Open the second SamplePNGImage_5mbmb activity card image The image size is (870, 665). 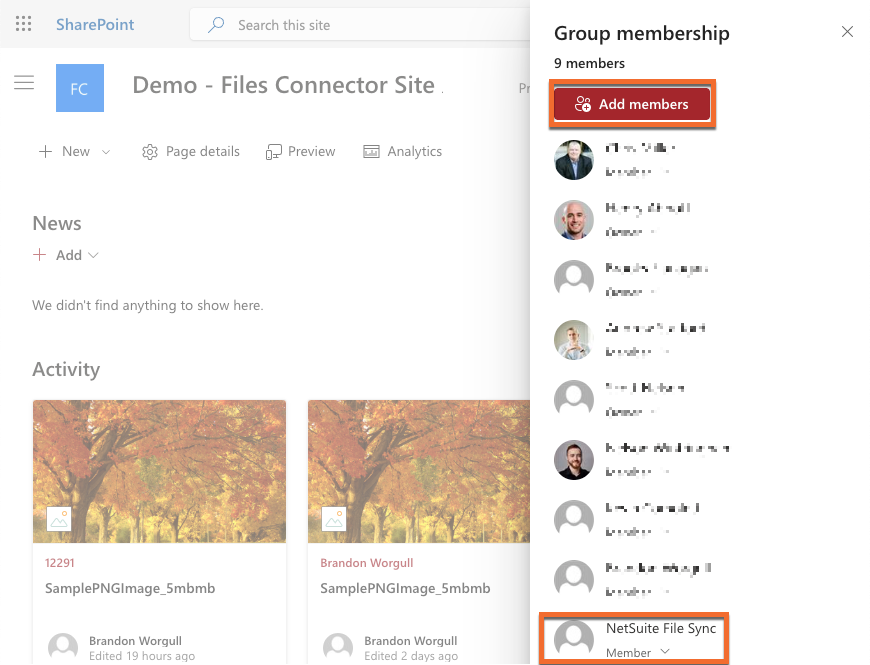click(x=419, y=472)
